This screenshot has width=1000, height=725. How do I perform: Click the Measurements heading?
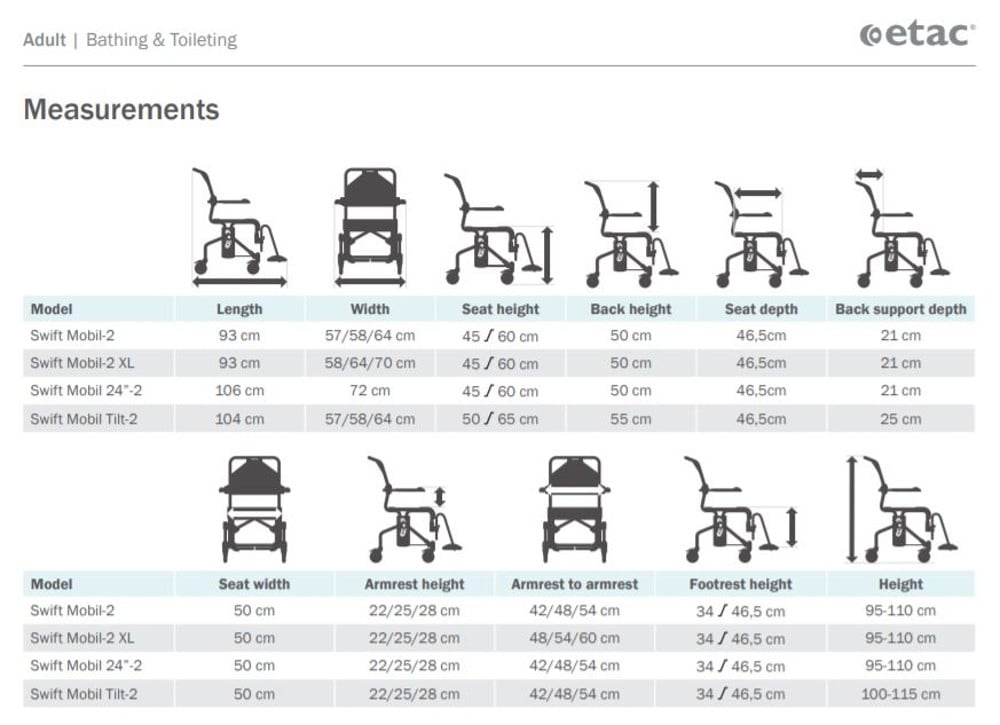pyautogui.click(x=121, y=109)
